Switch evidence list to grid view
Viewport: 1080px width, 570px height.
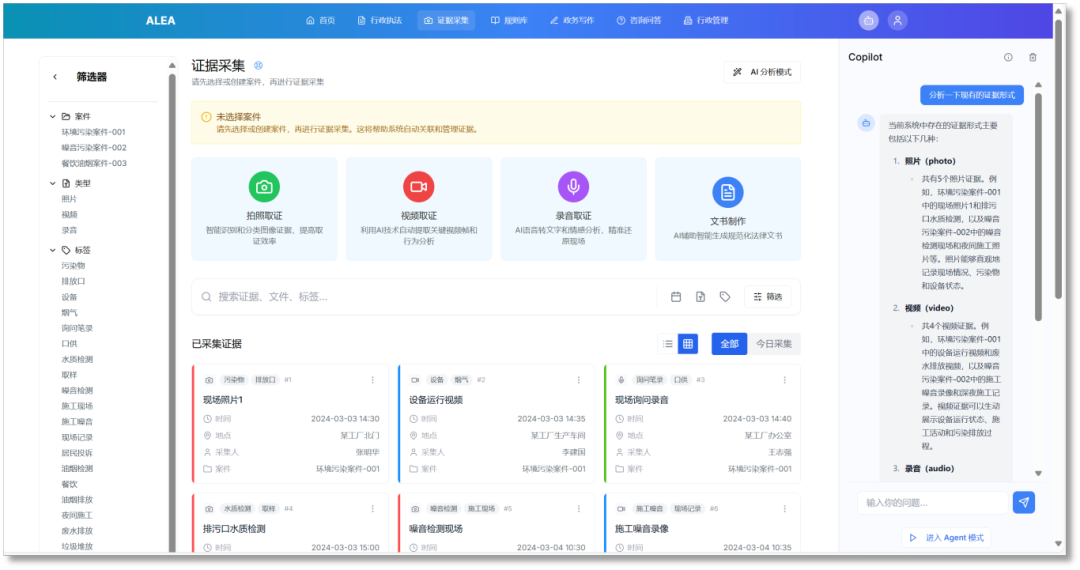pyautogui.click(x=687, y=344)
